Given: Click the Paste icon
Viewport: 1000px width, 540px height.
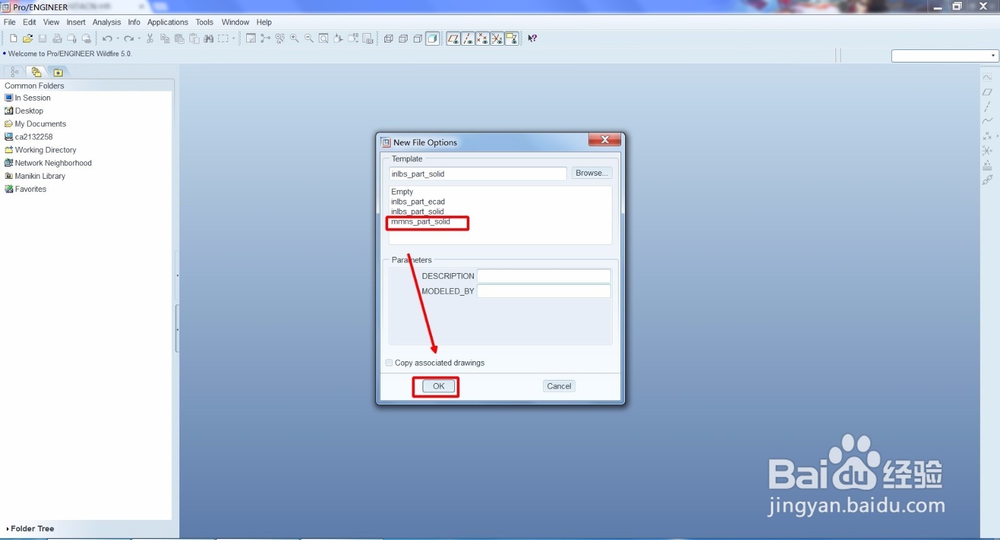Looking at the screenshot, I should click(x=179, y=39).
